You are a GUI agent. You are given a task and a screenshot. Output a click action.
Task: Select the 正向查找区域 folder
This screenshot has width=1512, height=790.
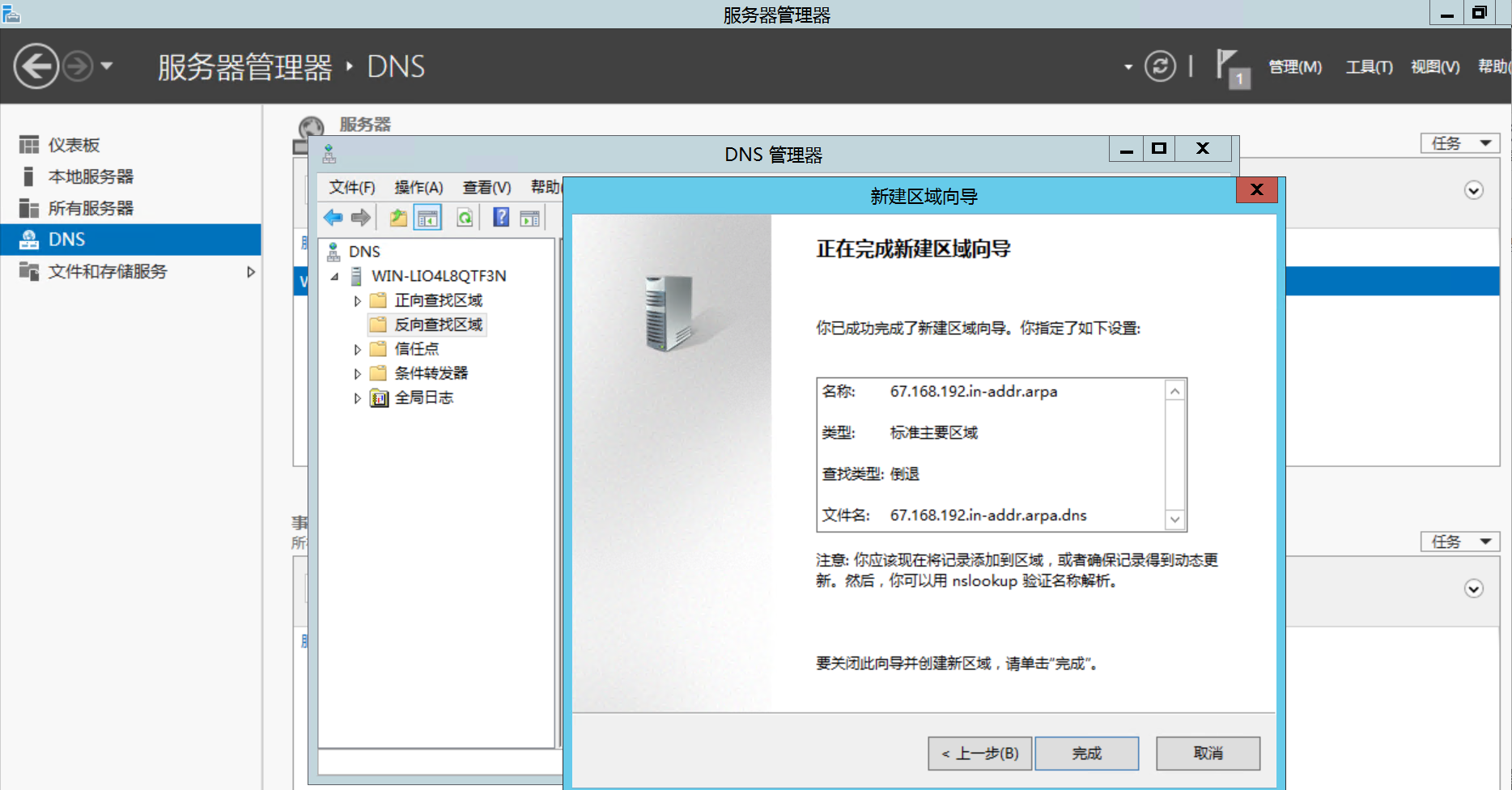click(x=438, y=300)
